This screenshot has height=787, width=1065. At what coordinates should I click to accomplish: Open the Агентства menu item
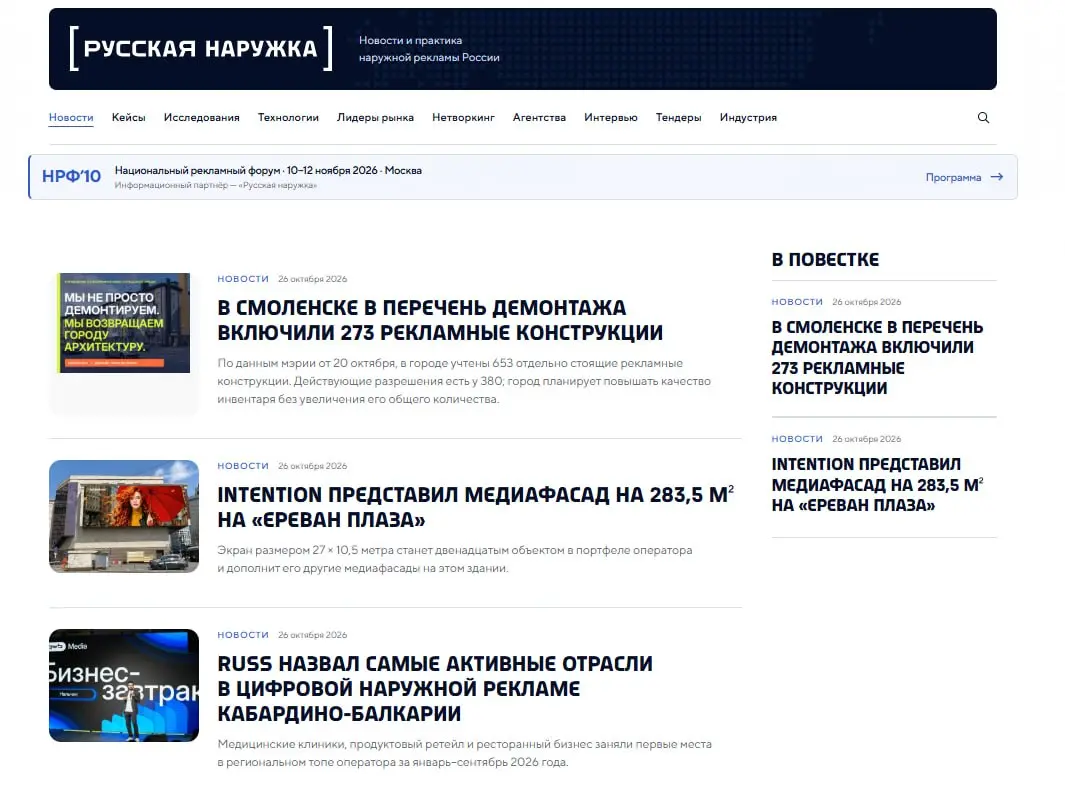coord(539,117)
